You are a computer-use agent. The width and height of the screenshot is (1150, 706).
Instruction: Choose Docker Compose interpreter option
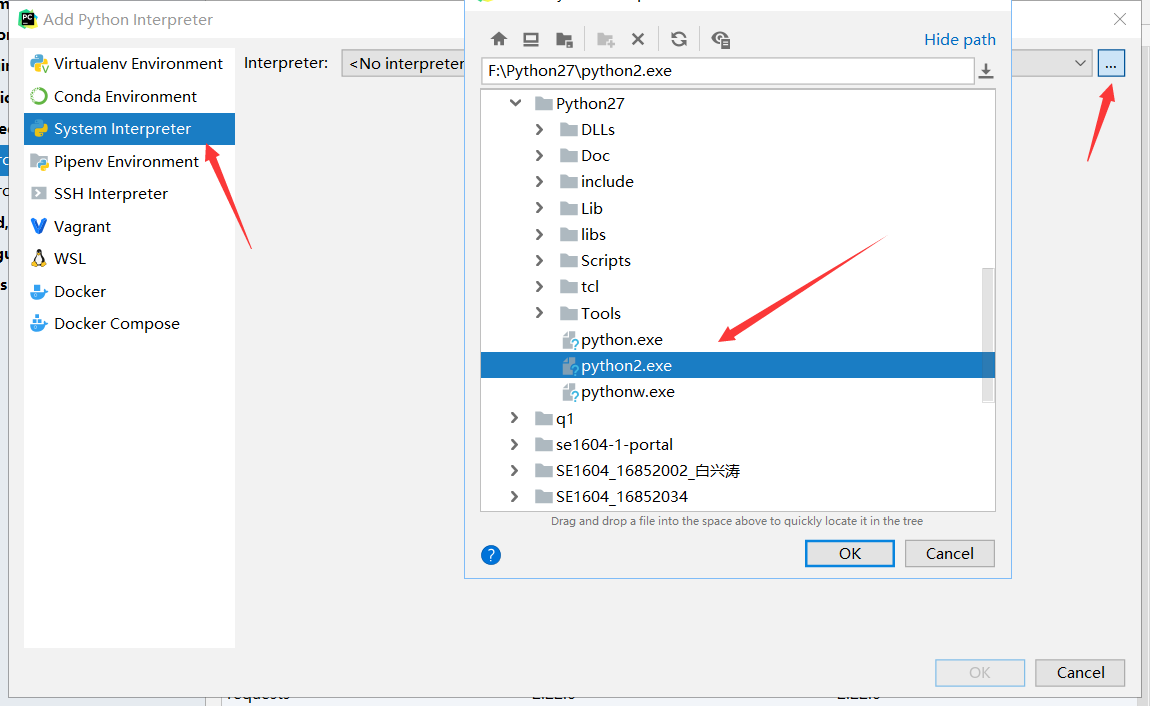click(129, 324)
